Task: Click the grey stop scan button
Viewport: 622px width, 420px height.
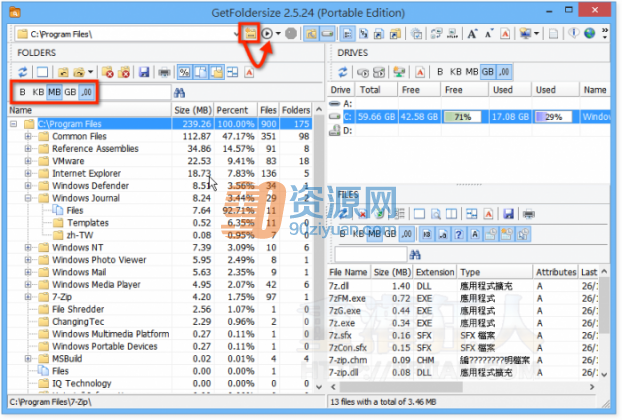Action: [x=291, y=34]
